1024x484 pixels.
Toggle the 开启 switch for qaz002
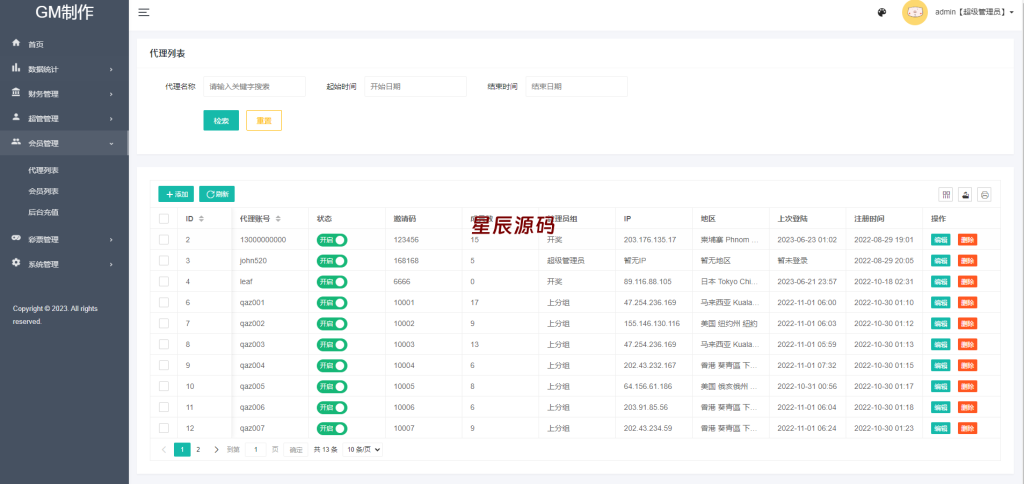[332, 323]
